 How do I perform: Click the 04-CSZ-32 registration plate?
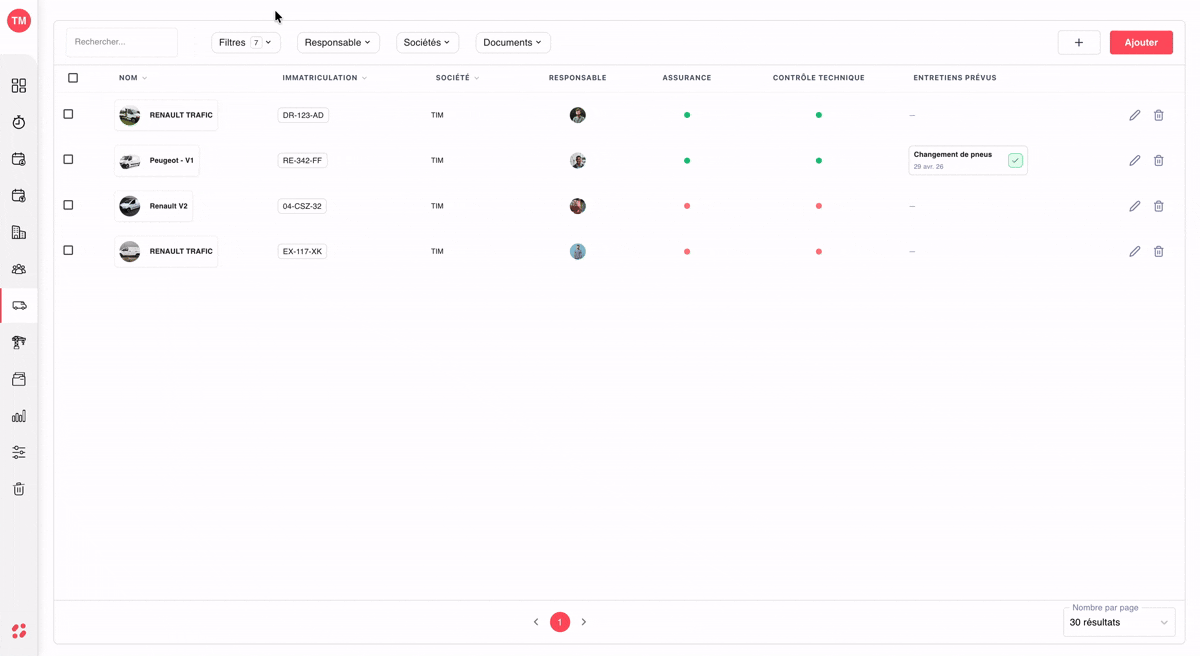302,206
